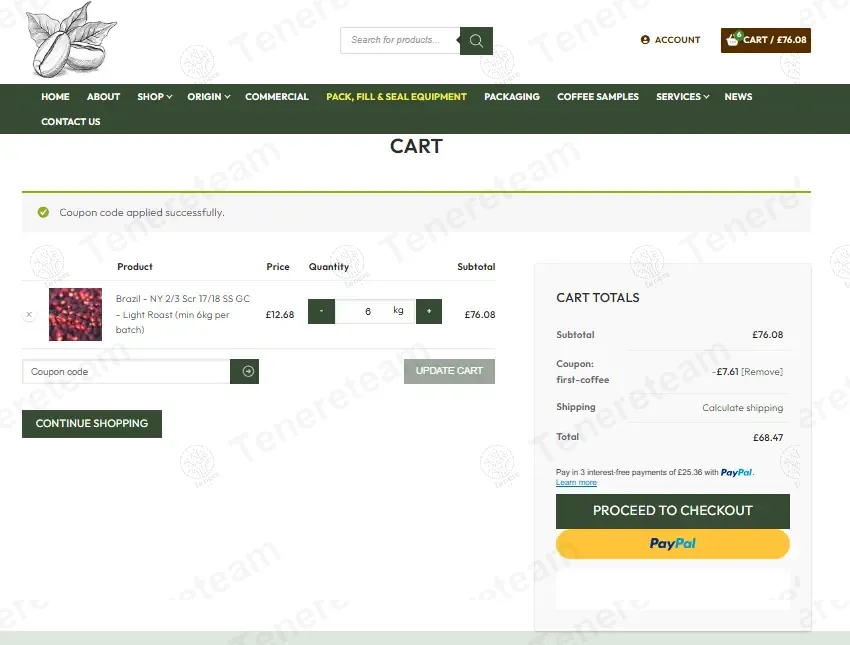
Task: Expand the Shop dropdown menu
Action: click(x=154, y=97)
